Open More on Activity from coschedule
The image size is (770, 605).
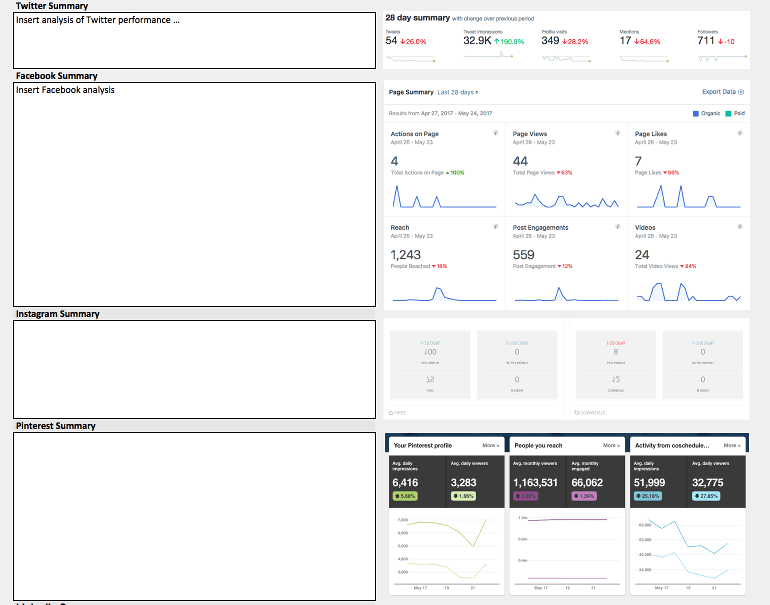tap(732, 445)
